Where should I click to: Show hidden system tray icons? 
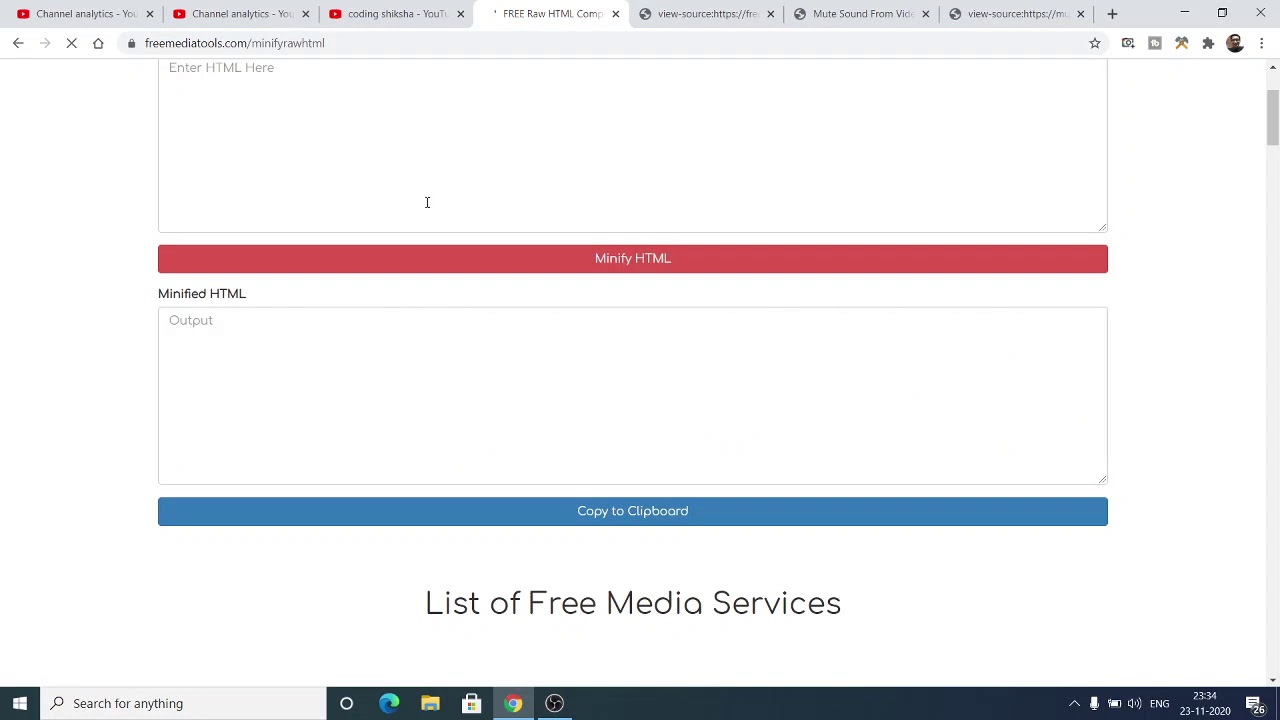(x=1074, y=703)
